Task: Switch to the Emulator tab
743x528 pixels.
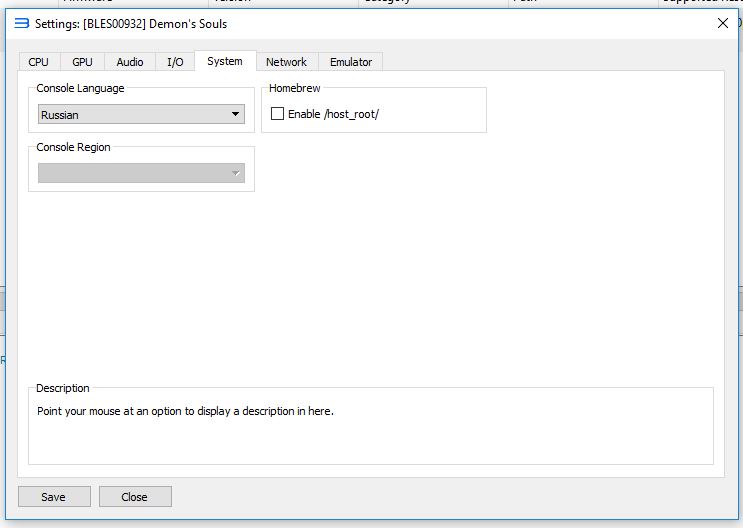Action: [351, 62]
